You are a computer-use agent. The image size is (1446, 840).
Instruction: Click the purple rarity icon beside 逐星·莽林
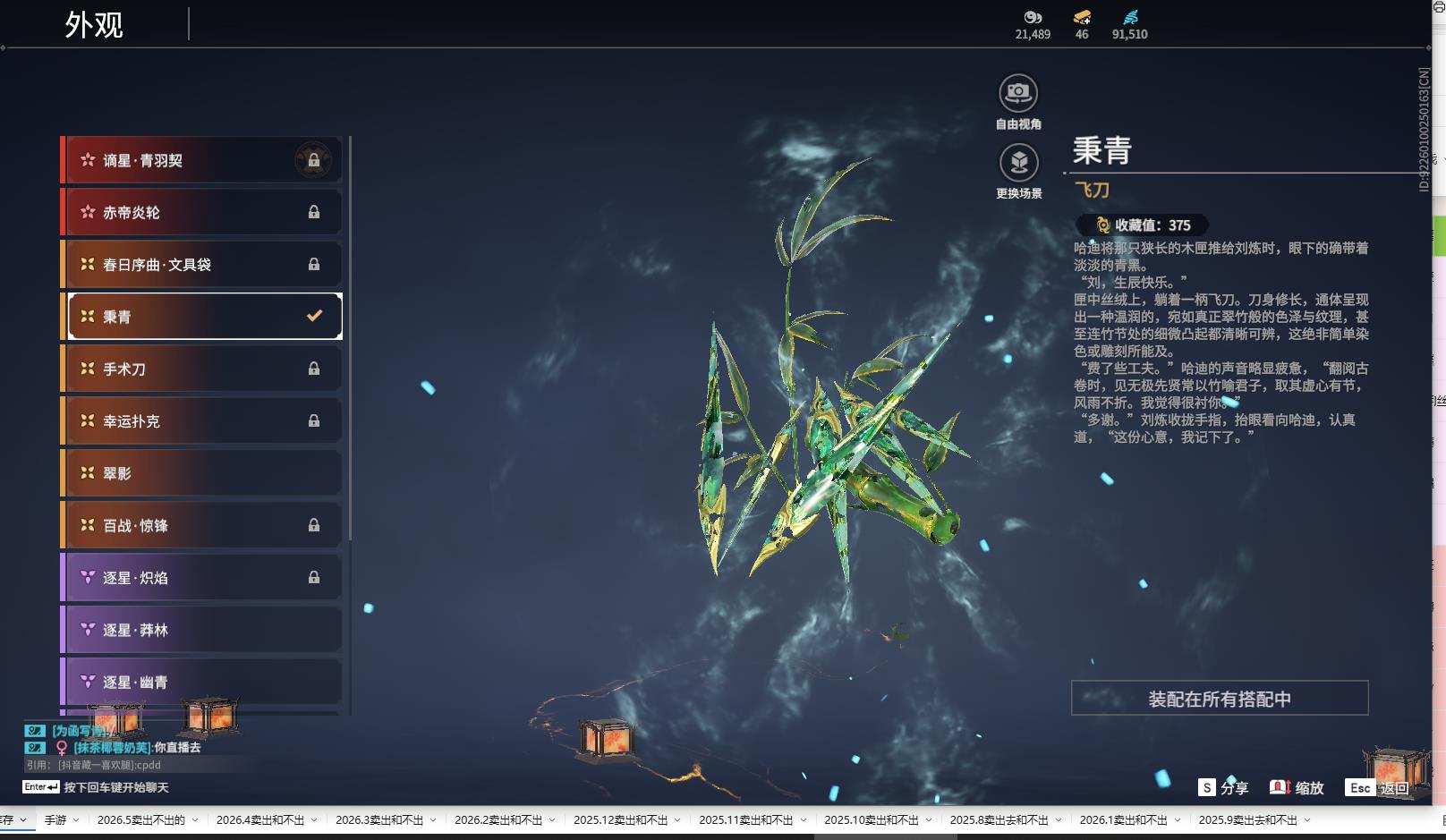point(88,630)
